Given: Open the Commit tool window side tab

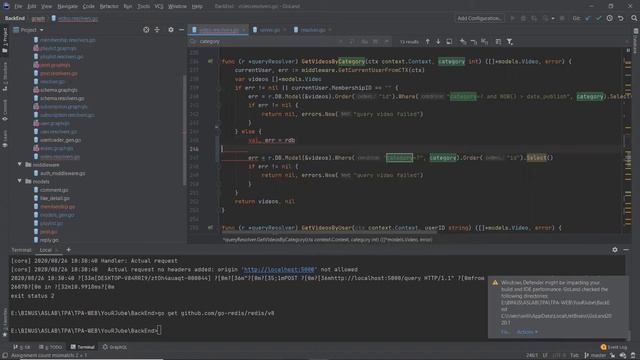Looking at the screenshot, I should (5, 110).
